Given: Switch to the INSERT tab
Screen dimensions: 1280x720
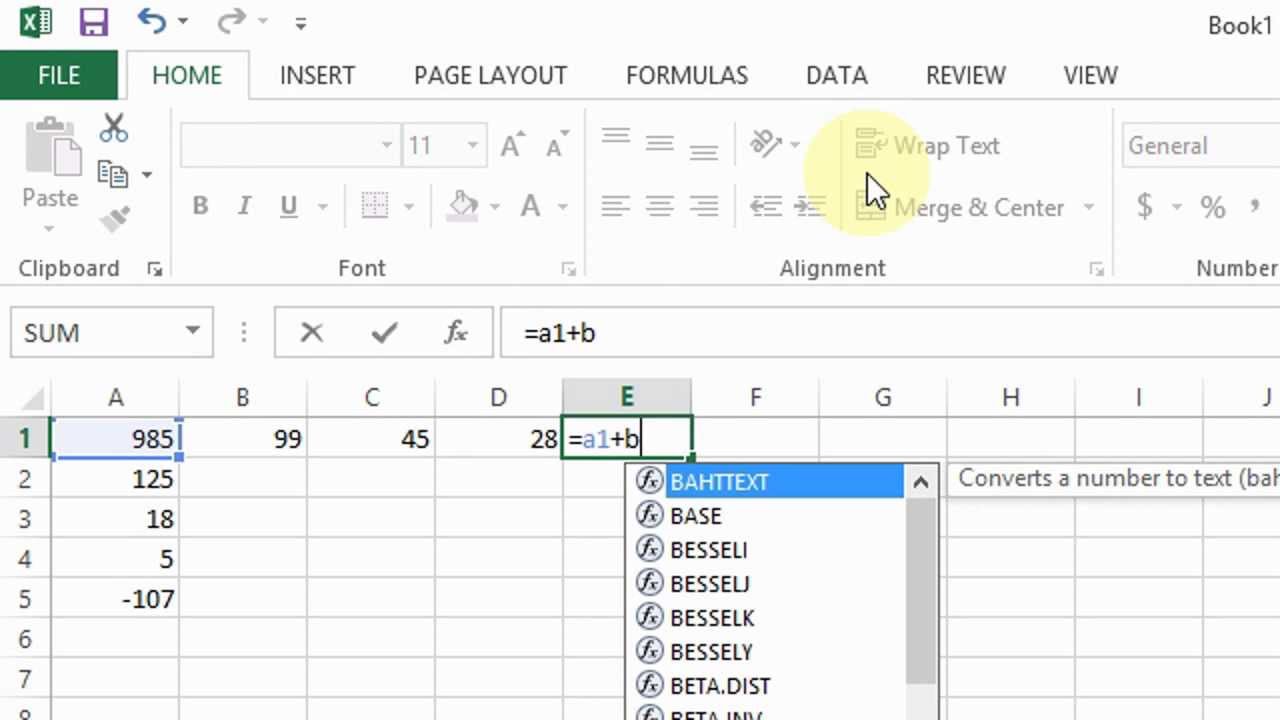Looking at the screenshot, I should 317,76.
